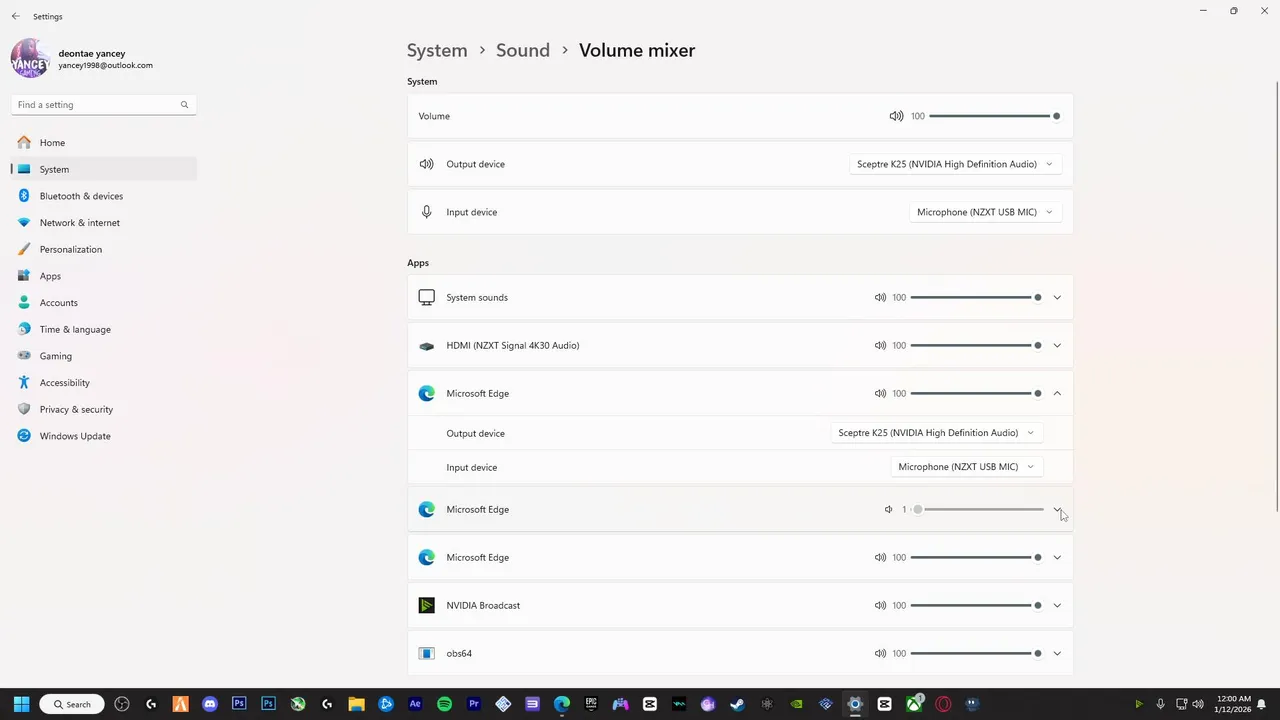The width and height of the screenshot is (1280, 720).
Task: Open Epic Games Launcher from the taskbar
Action: click(x=591, y=704)
